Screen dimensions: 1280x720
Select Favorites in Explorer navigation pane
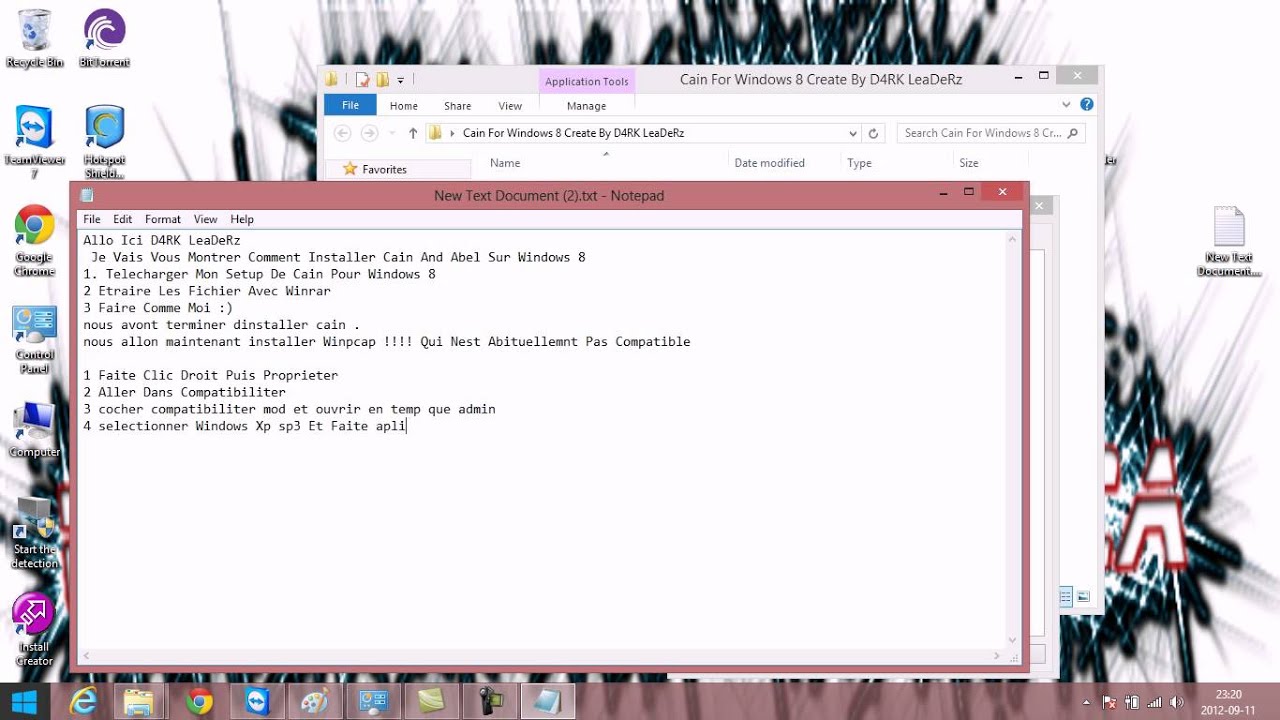pos(384,169)
